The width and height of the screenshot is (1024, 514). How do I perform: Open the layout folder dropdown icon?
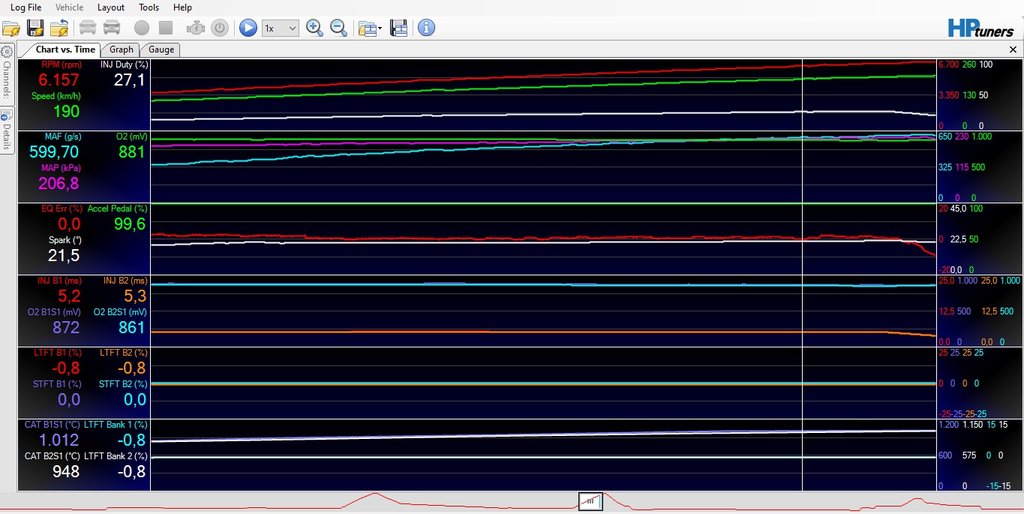coord(370,28)
